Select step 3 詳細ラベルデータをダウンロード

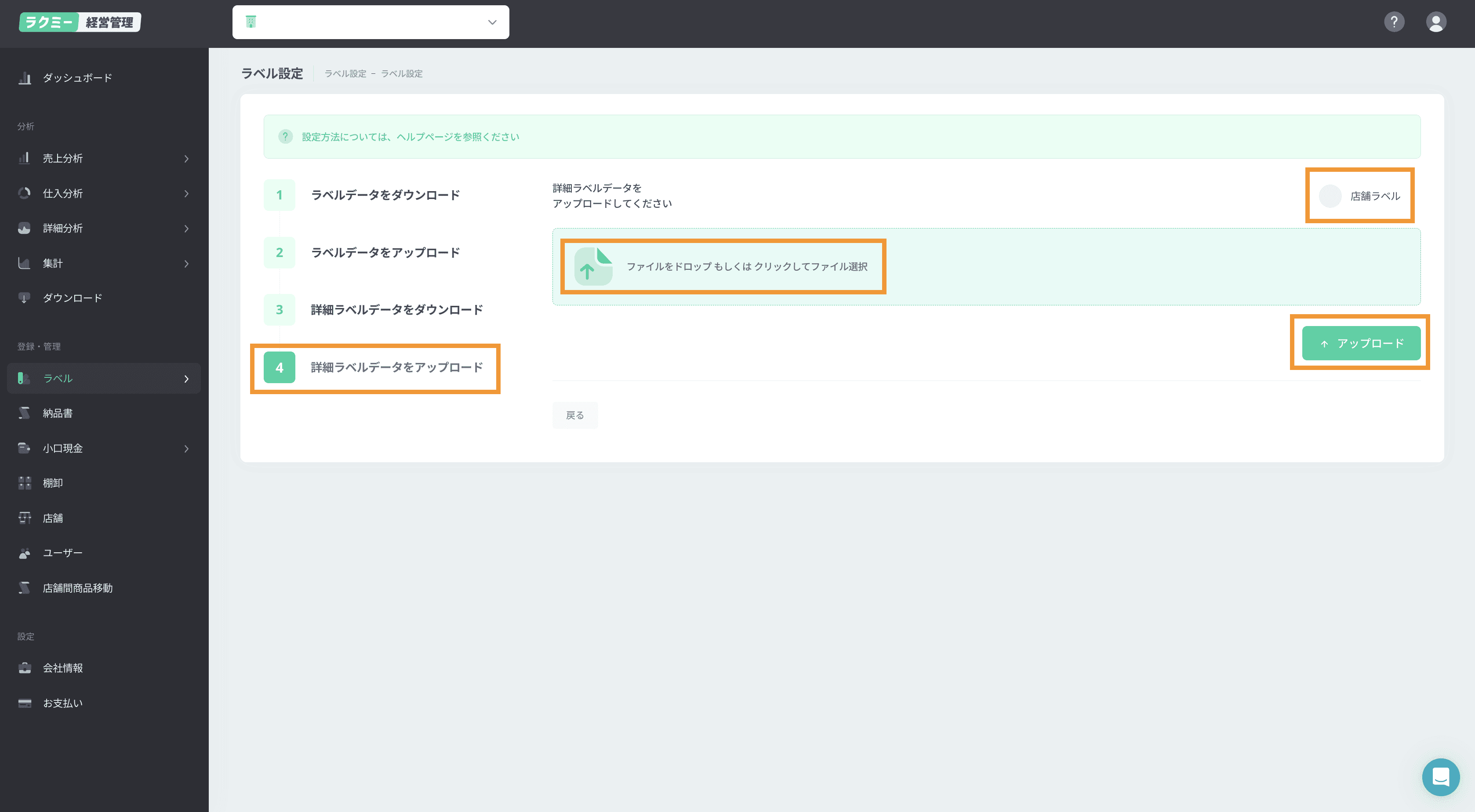(396, 310)
